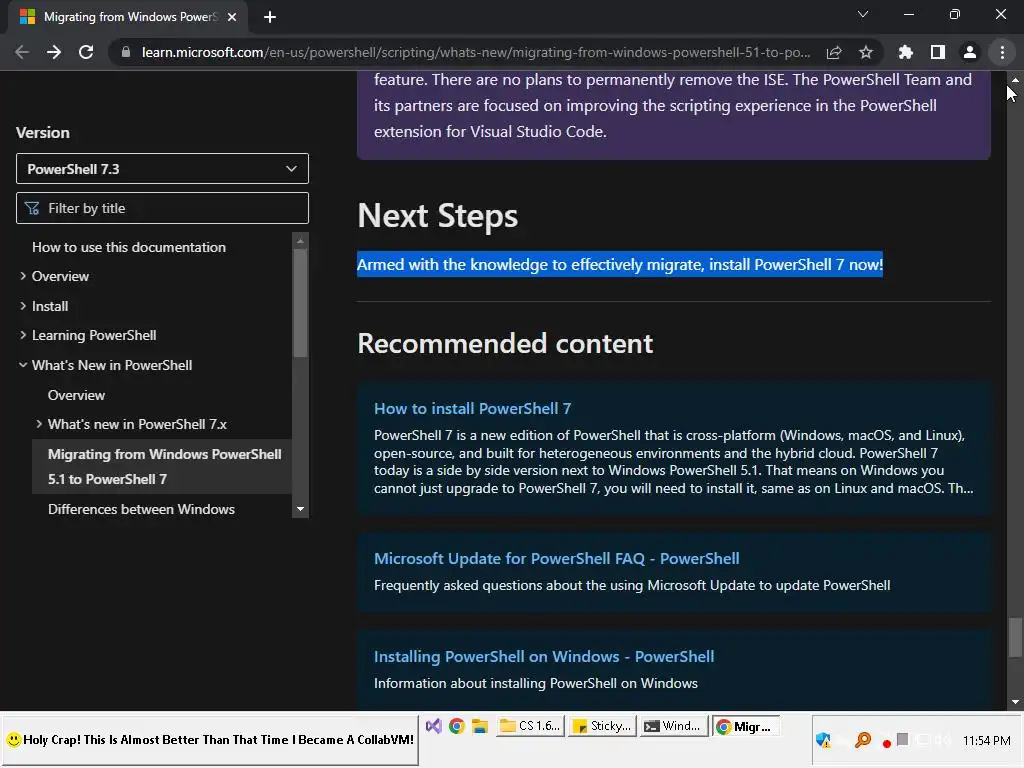Click page scrollbar down arrow
This screenshot has height=768, width=1024.
click(x=1015, y=703)
